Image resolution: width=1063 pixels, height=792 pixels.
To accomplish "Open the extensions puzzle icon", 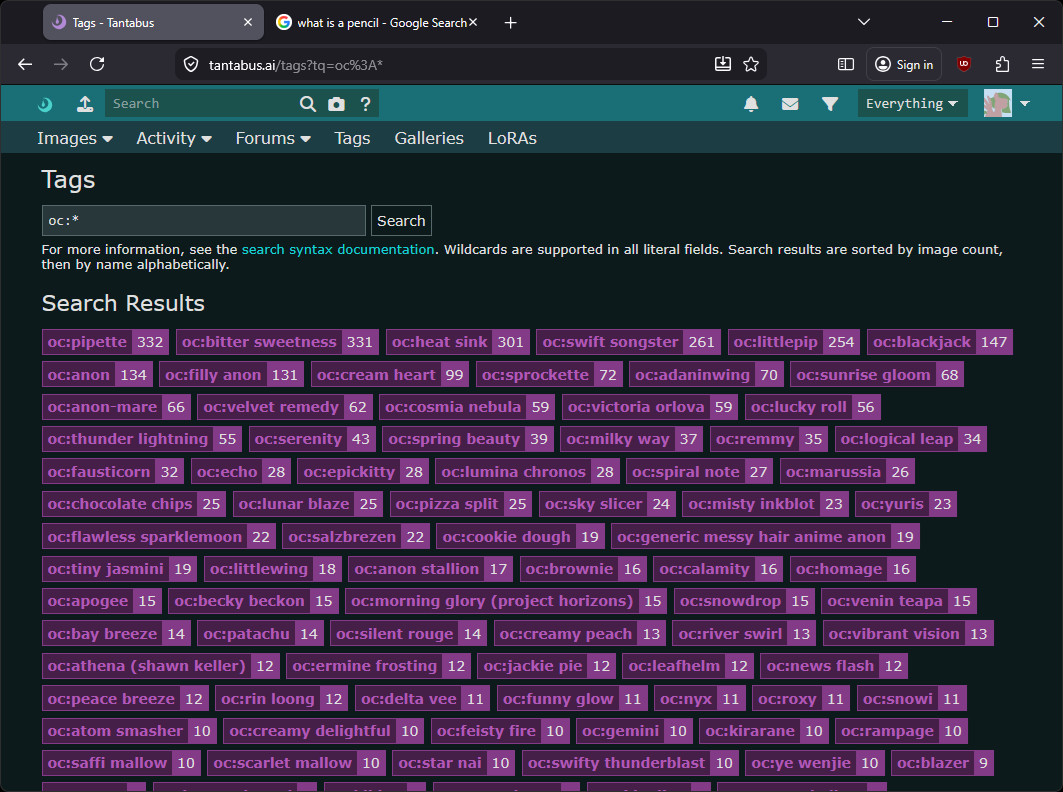I will (x=1002, y=64).
